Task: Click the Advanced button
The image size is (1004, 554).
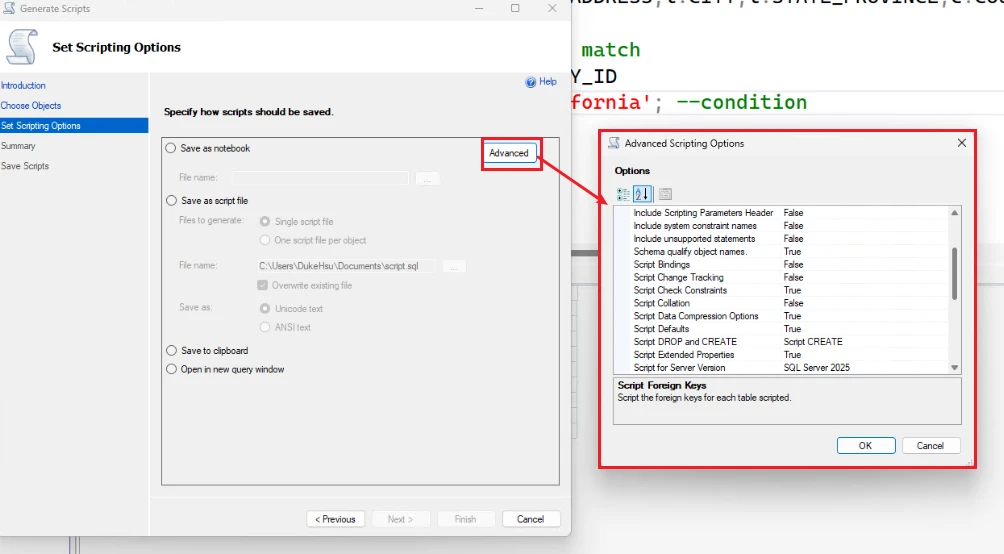Action: click(509, 153)
